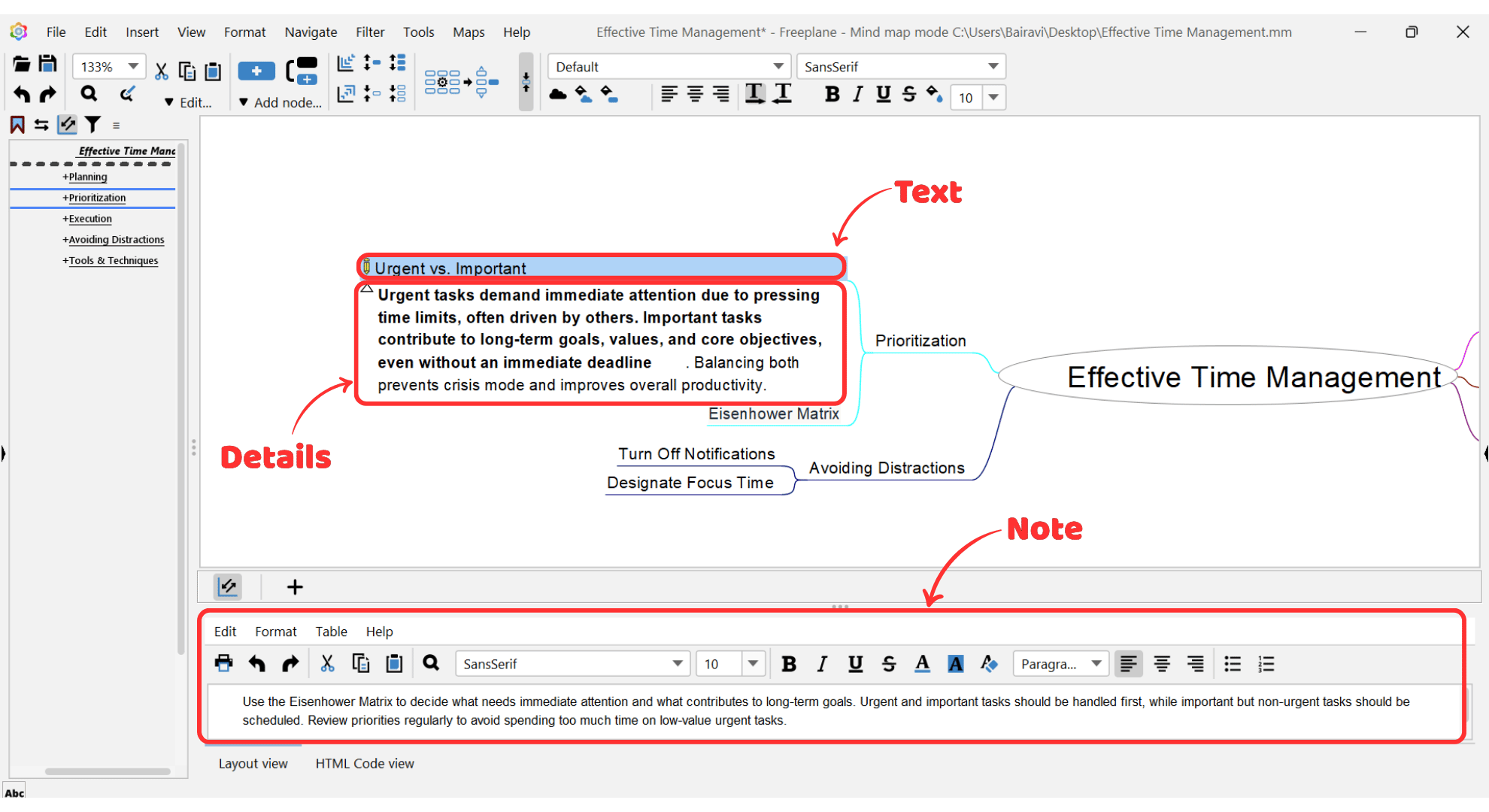
Task: Remove note formatting with the eraser icon
Action: pos(989,664)
